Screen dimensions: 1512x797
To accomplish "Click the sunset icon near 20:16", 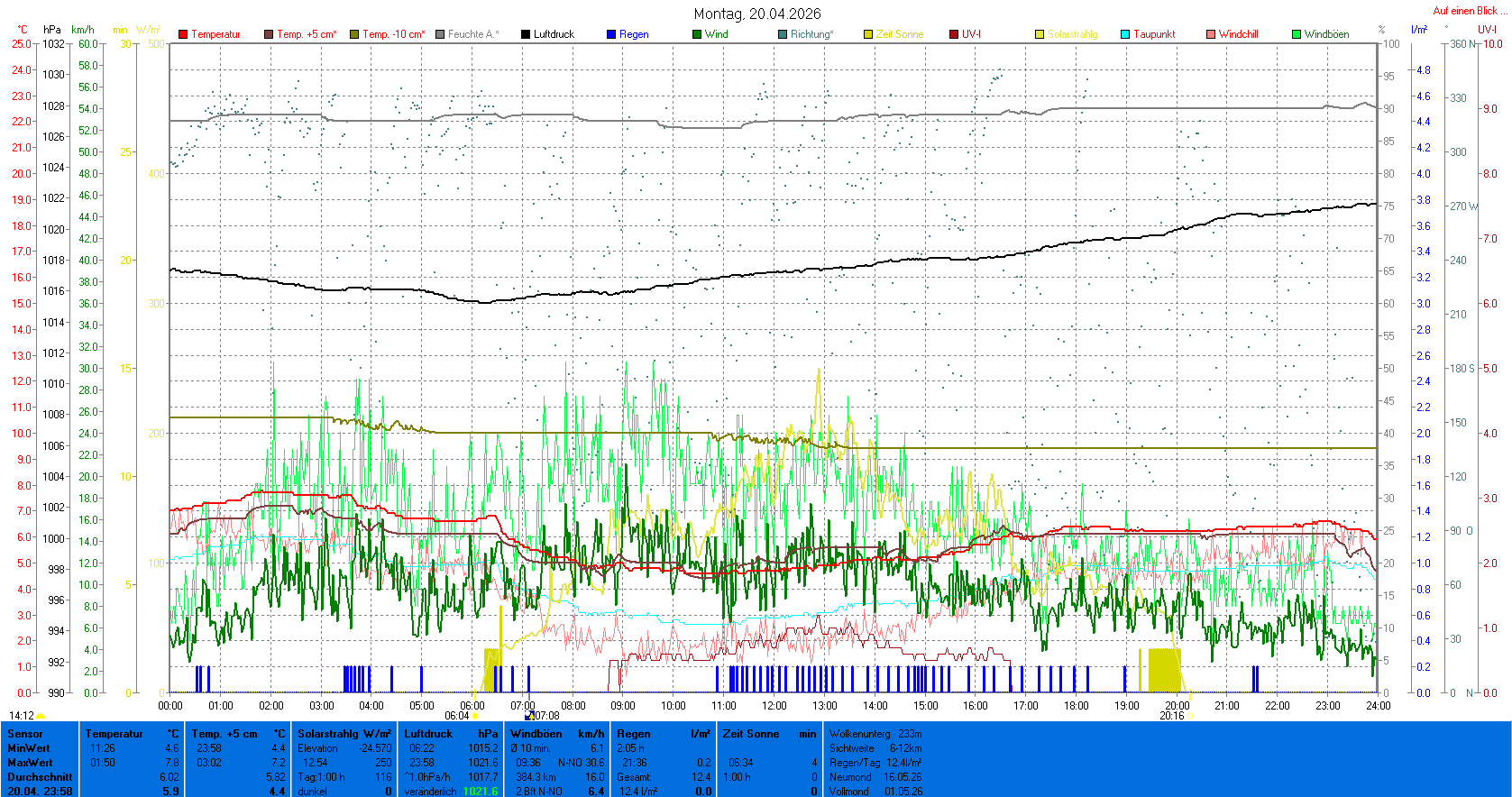I will [1190, 716].
